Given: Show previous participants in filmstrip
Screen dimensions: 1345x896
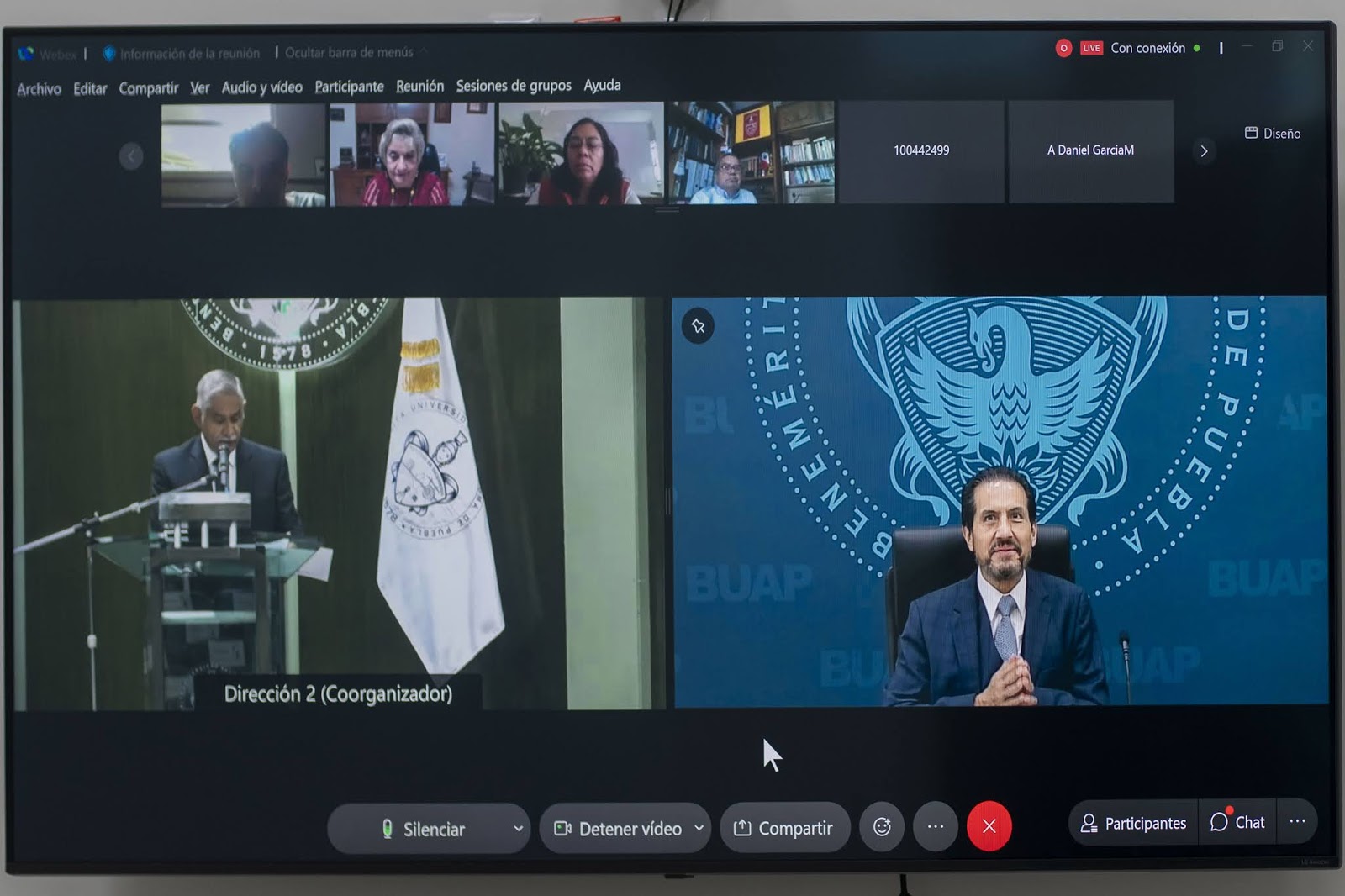Looking at the screenshot, I should (x=130, y=155).
